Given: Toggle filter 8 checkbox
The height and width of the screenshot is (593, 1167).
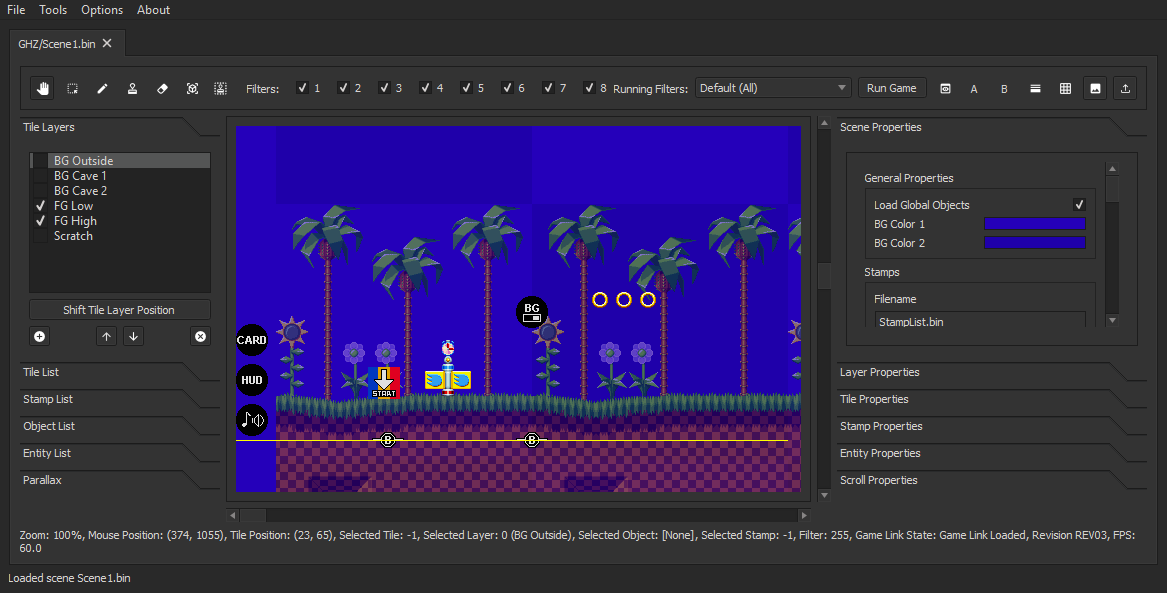Looking at the screenshot, I should 589,88.
